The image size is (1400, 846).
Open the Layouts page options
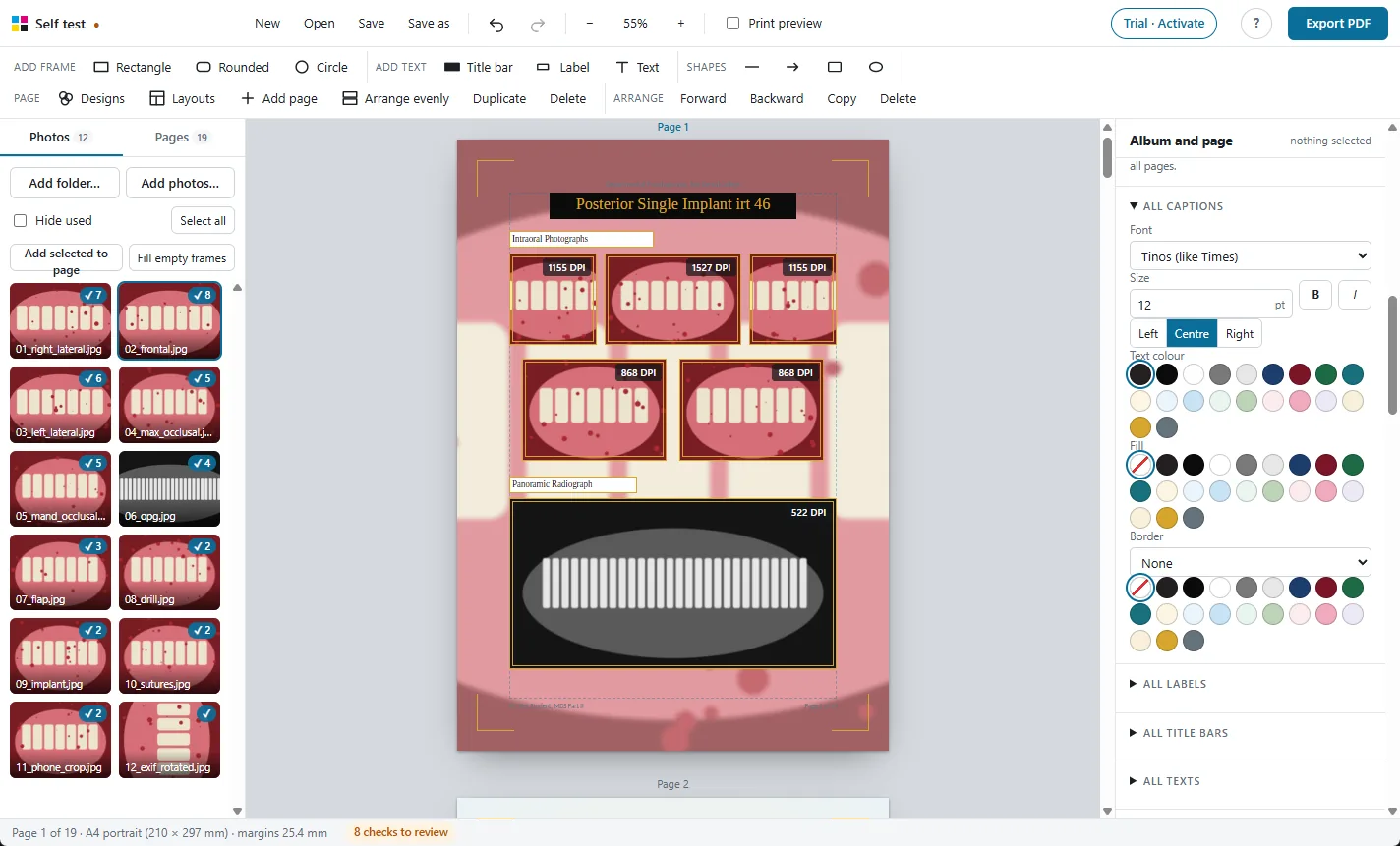point(182,98)
